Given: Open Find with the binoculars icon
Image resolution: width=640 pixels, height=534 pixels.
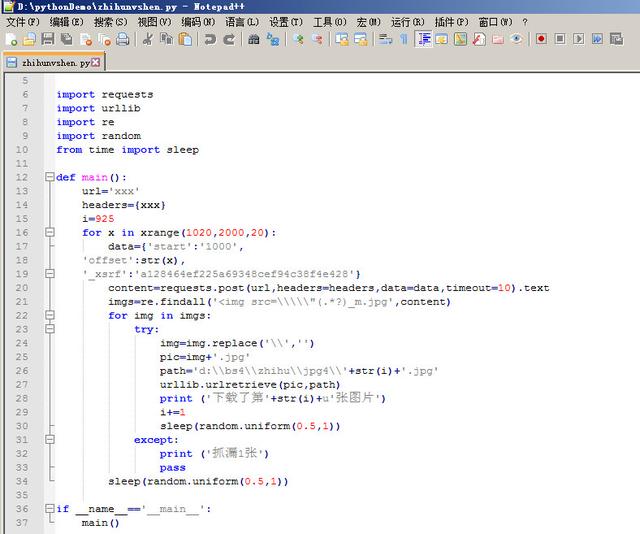Looking at the screenshot, I should 254,39.
